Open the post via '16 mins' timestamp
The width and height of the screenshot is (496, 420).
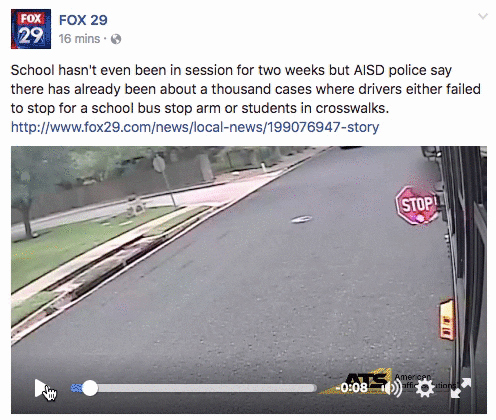[x=79, y=39]
